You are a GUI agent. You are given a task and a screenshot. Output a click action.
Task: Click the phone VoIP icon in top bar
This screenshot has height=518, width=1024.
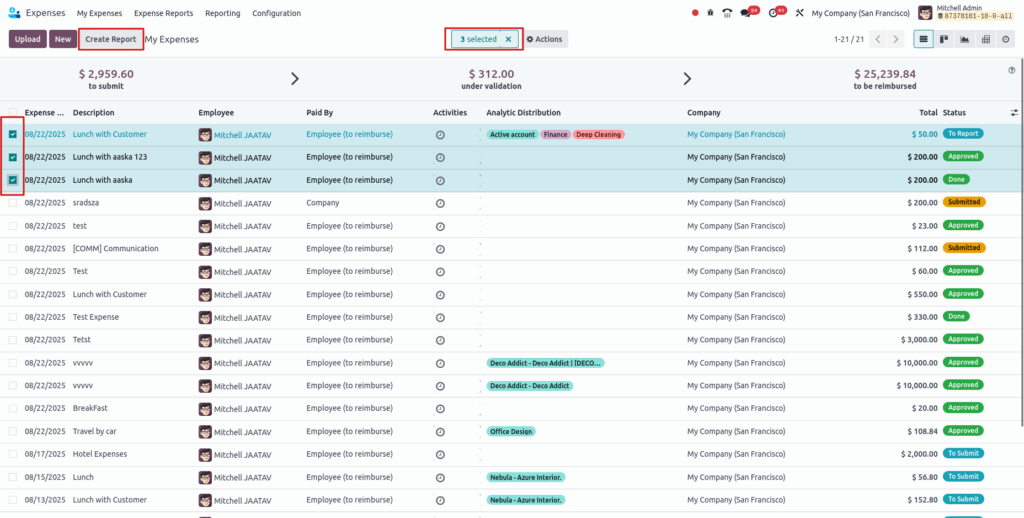727,13
